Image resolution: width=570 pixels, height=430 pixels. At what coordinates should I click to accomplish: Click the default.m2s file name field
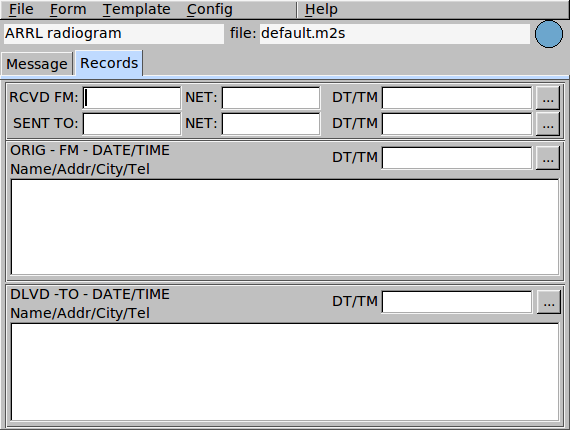click(395, 34)
